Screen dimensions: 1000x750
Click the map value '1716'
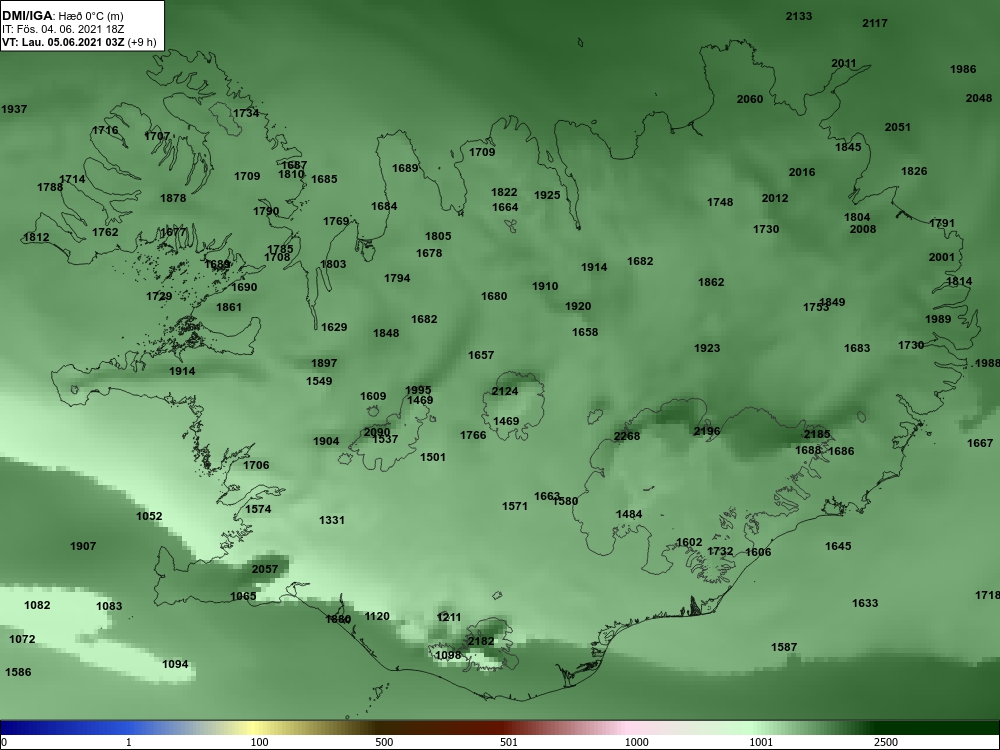(105, 130)
